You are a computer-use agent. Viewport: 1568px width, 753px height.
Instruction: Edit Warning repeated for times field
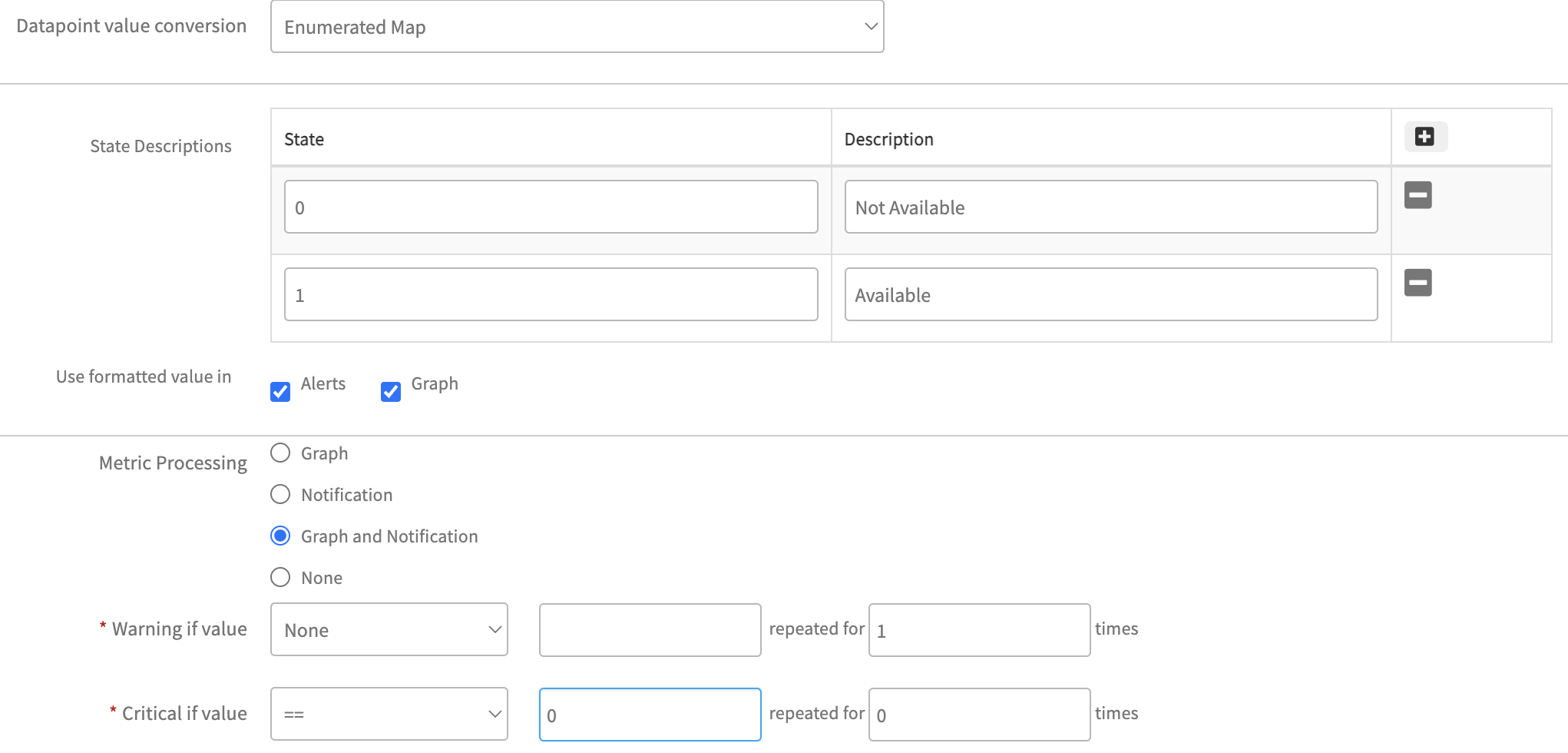979,630
